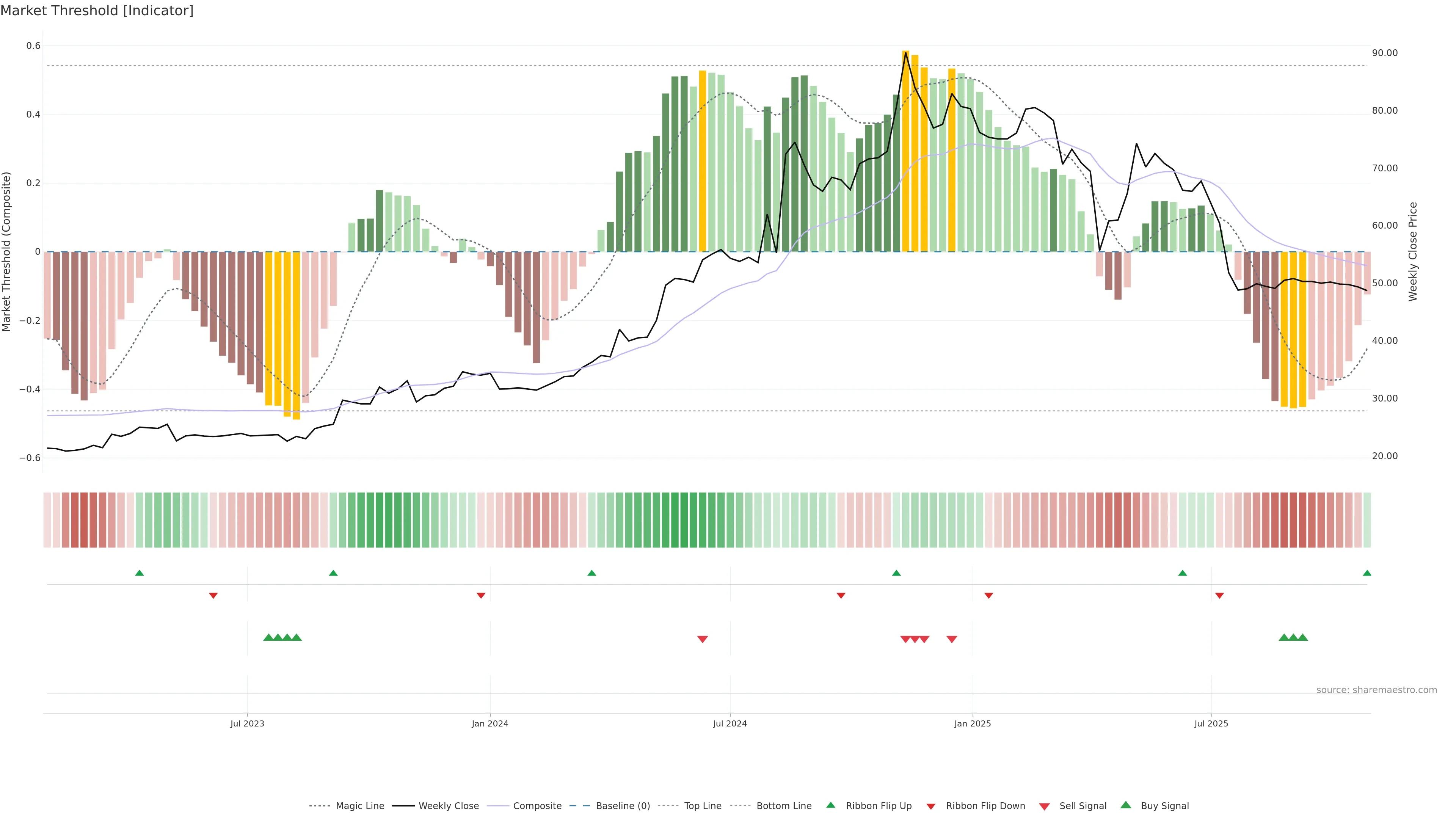Click the Ribbon Flip Down marker before Jan 2024
Image resolution: width=1456 pixels, height=819 pixels.
tap(481, 596)
